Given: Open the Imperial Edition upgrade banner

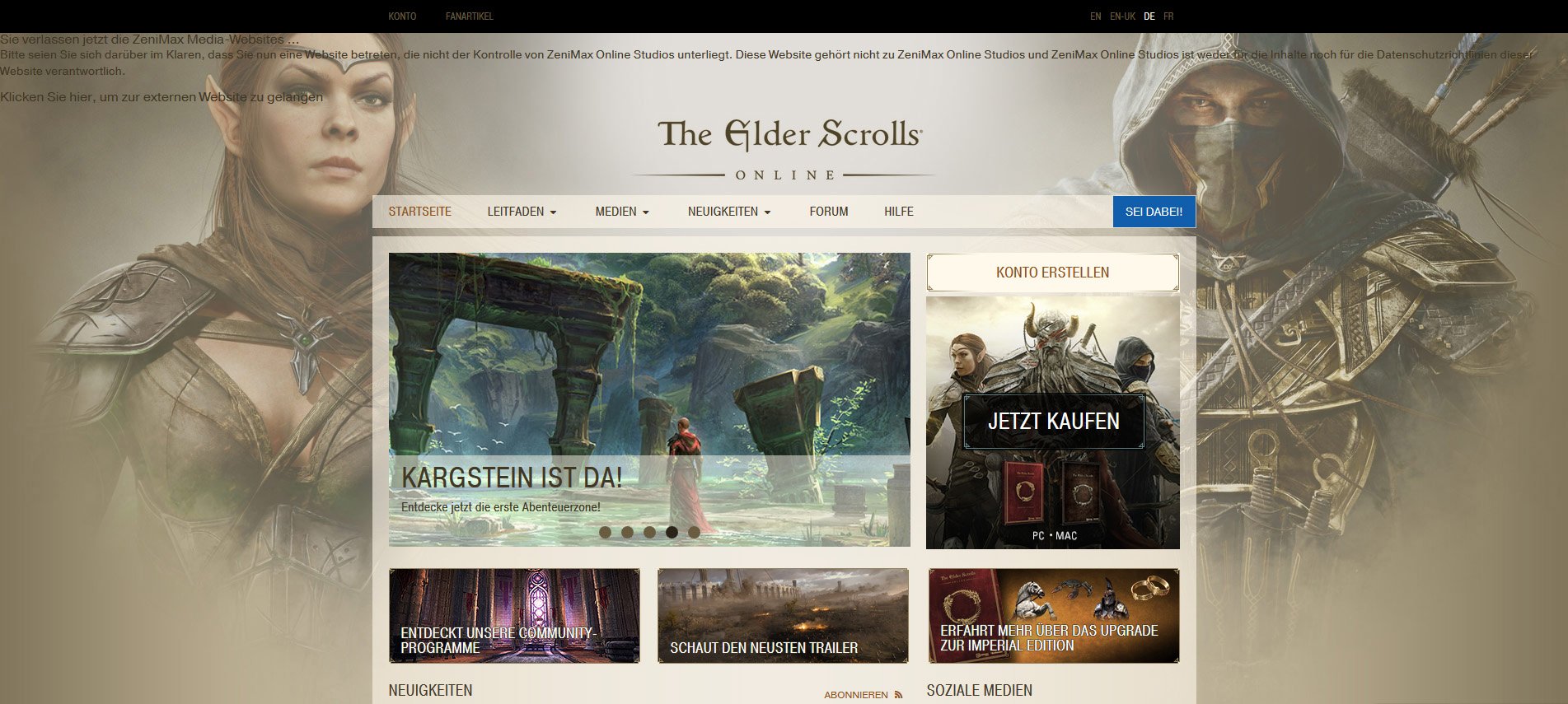Looking at the screenshot, I should (x=1054, y=616).
